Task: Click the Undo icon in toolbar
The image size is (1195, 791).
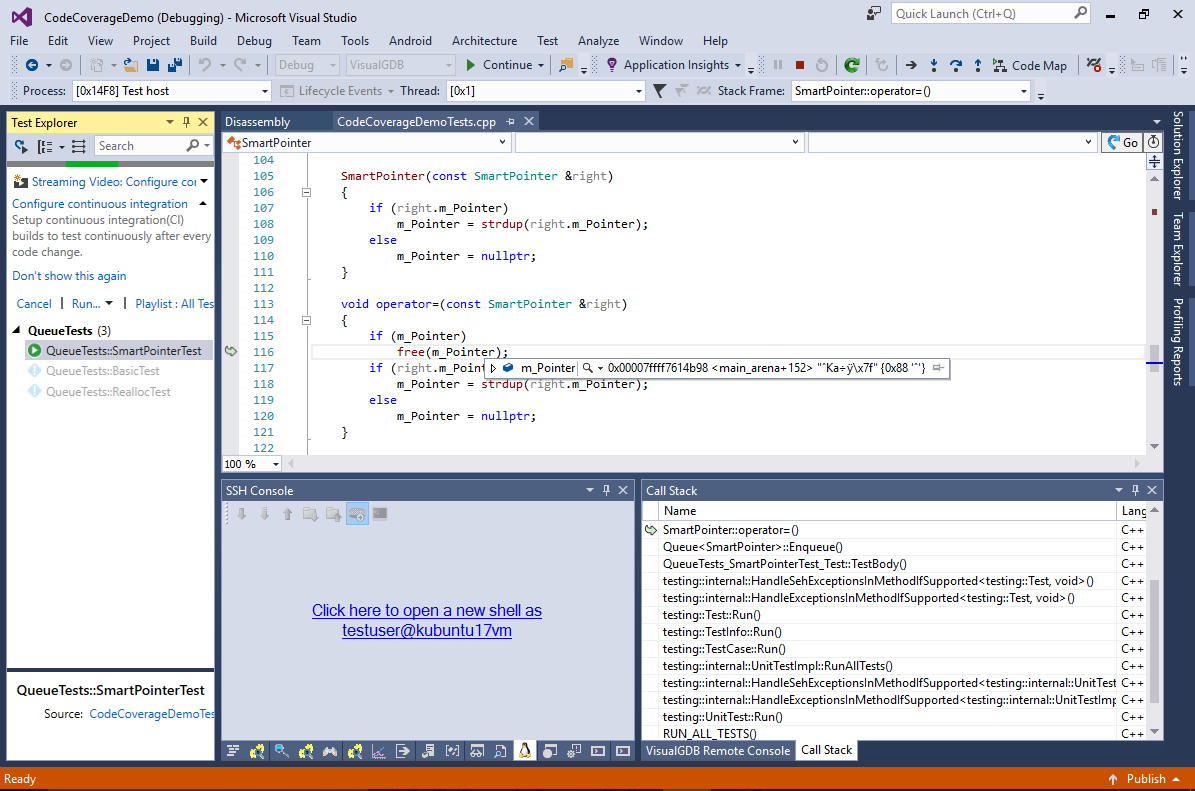Action: [x=205, y=66]
